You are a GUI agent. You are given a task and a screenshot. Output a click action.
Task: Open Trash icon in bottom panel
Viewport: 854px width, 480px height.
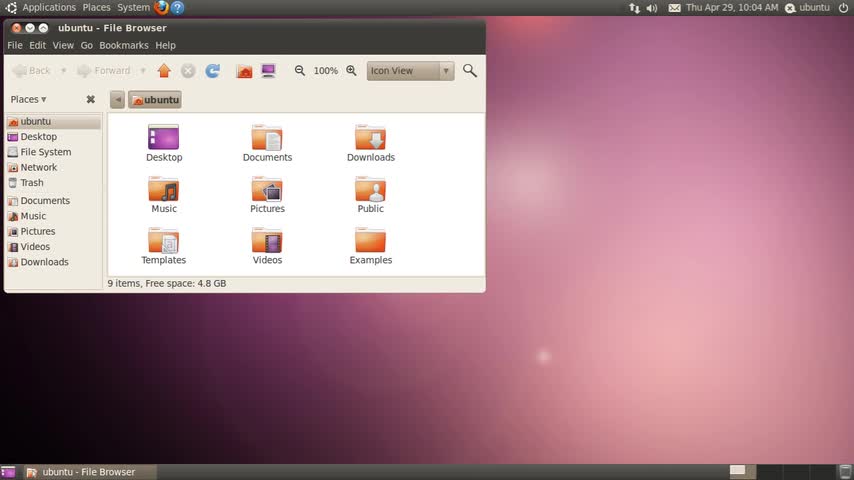tap(845, 472)
